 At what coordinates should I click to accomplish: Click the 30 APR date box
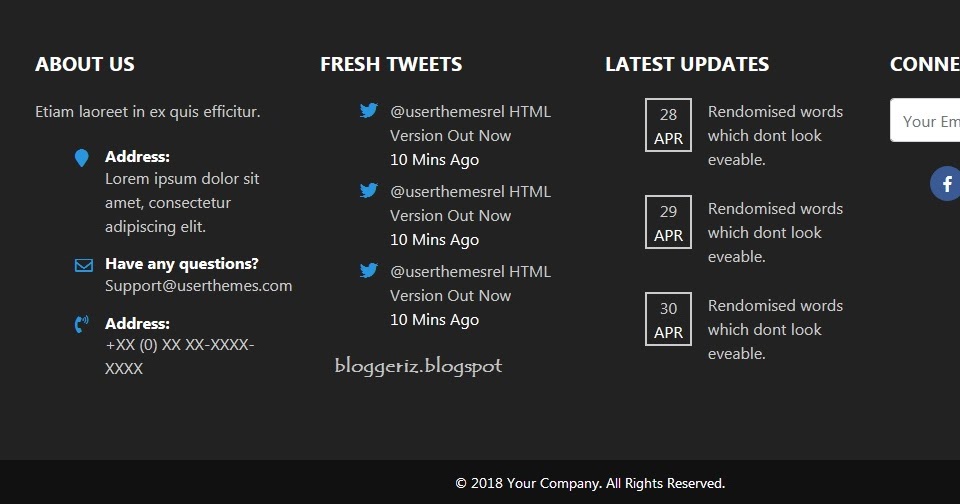(668, 320)
